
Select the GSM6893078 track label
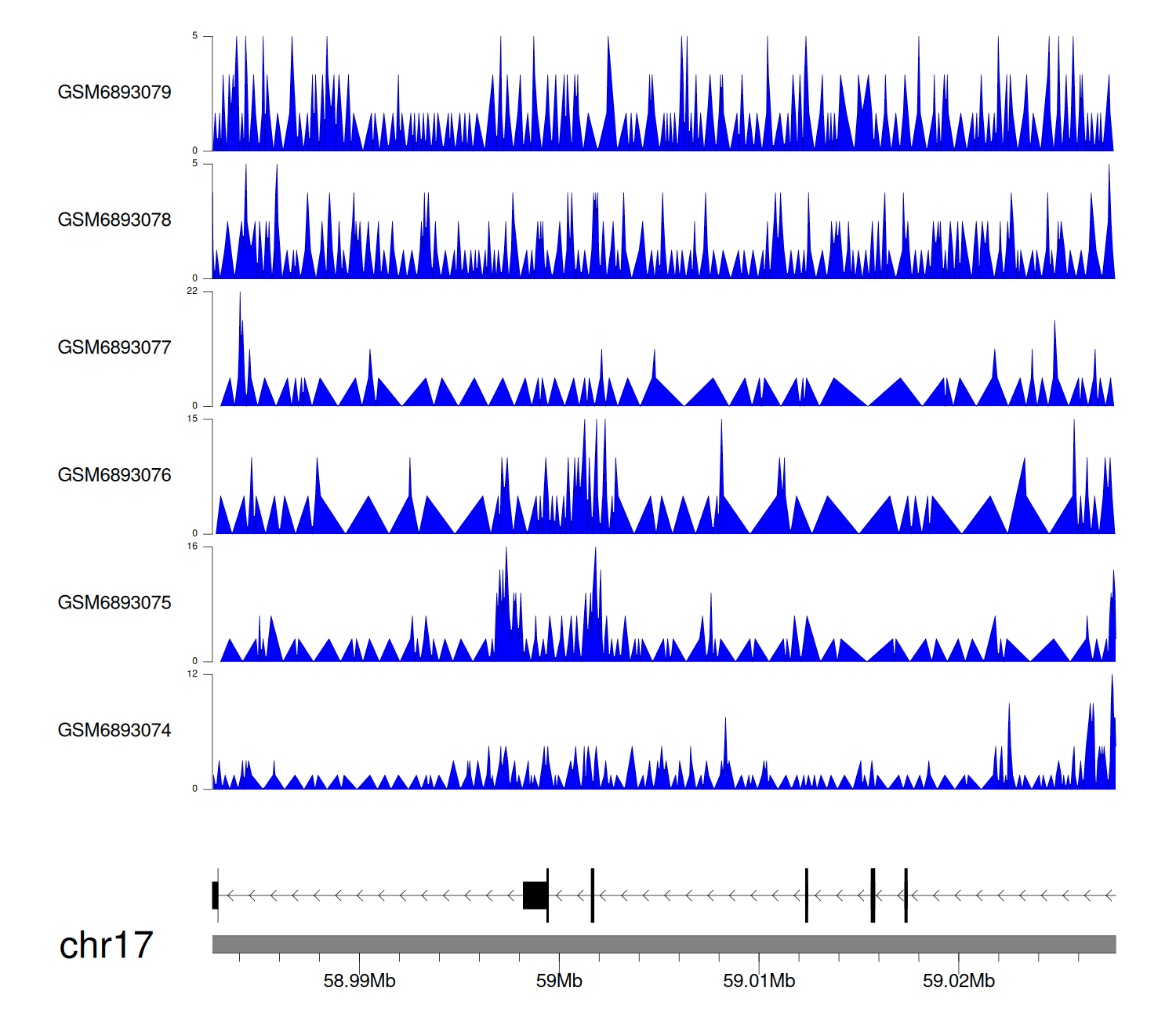(x=114, y=220)
